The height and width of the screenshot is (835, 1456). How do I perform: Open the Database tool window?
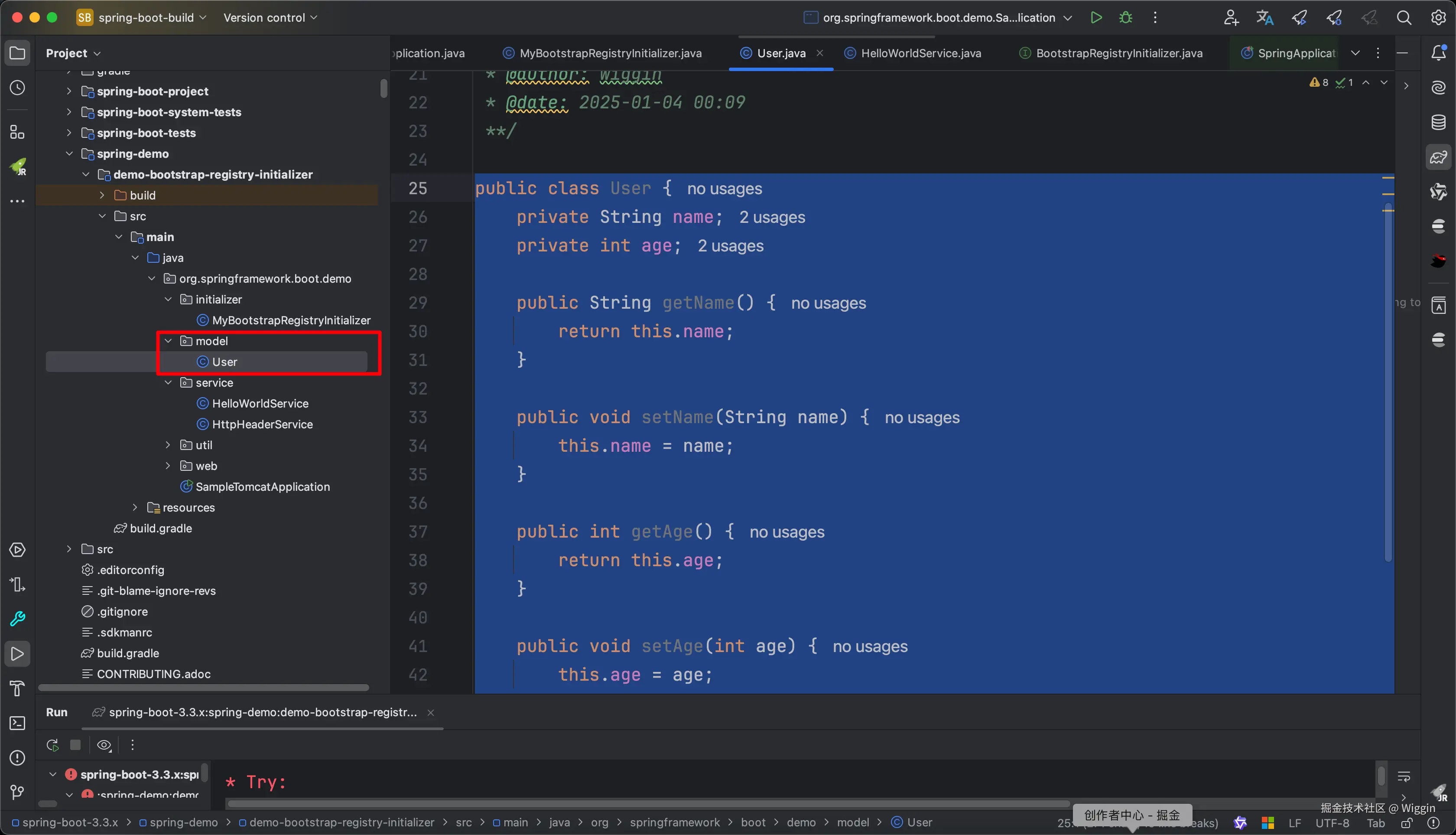coord(1438,122)
